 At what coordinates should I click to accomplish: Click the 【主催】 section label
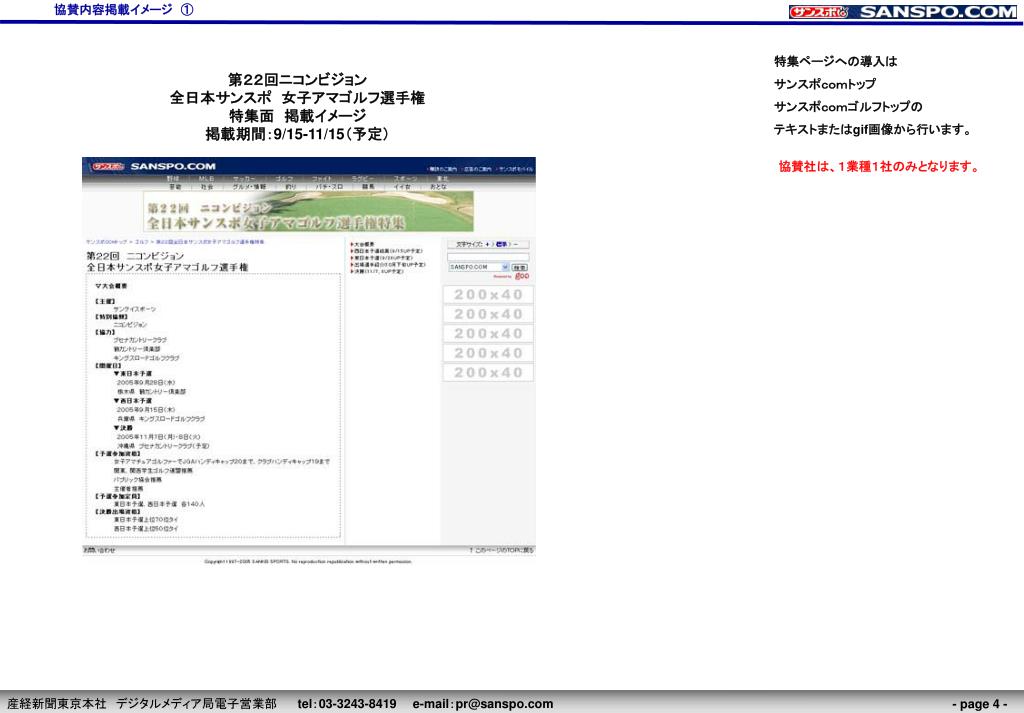pos(105,302)
